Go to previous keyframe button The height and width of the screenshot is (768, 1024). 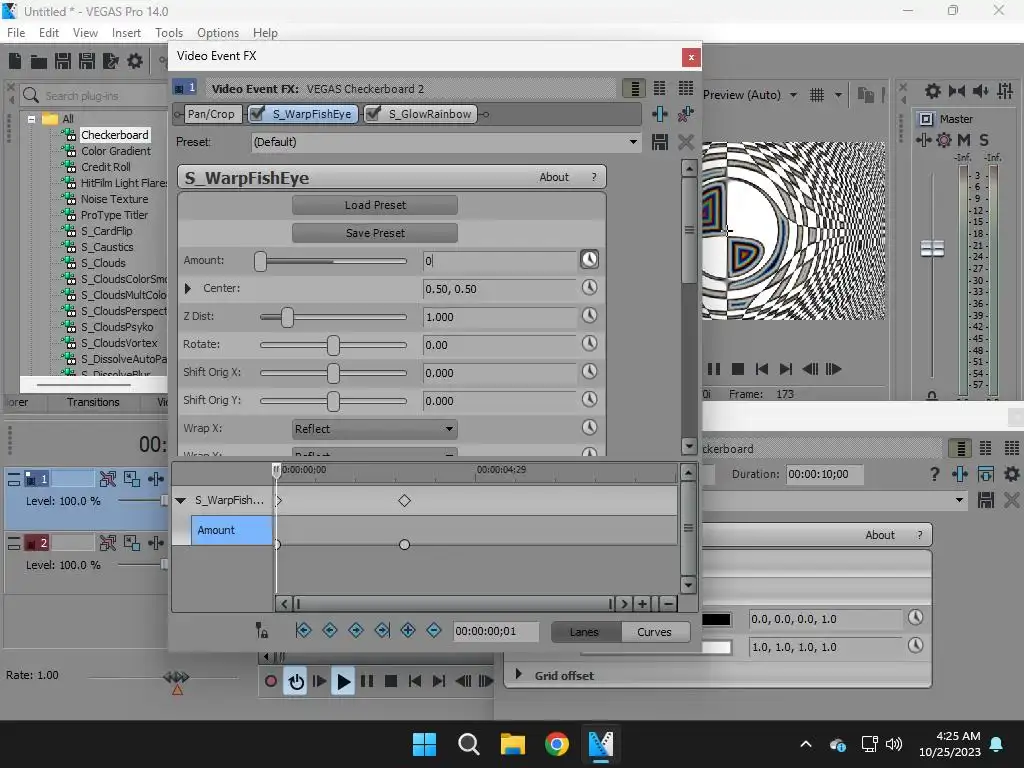330,630
